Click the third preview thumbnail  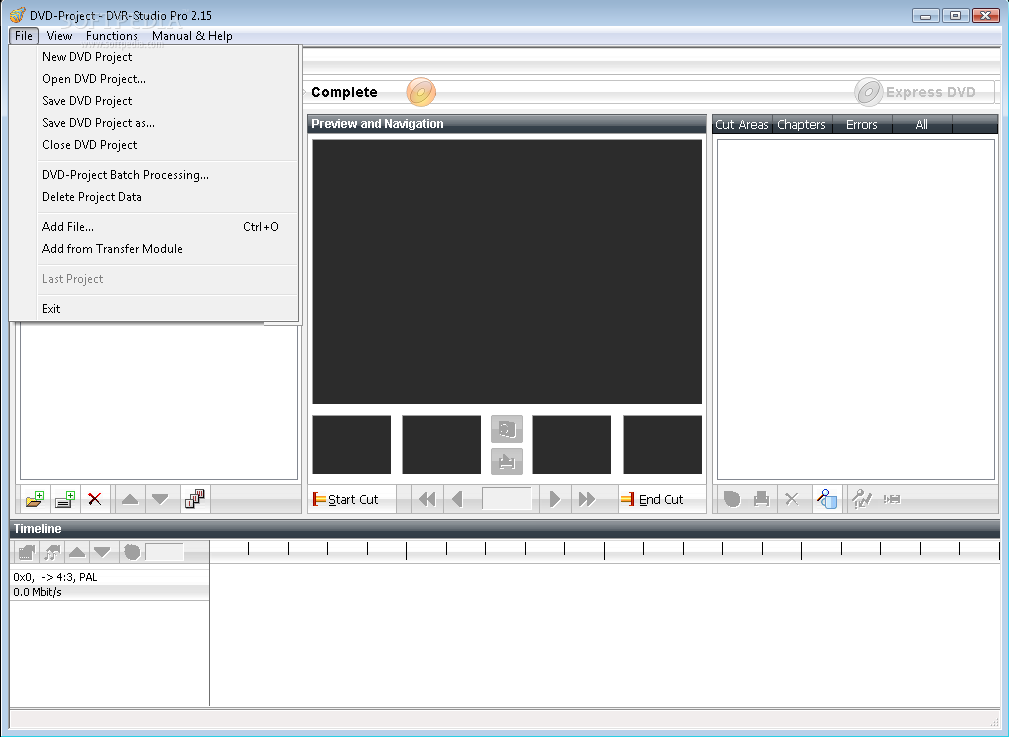click(571, 445)
